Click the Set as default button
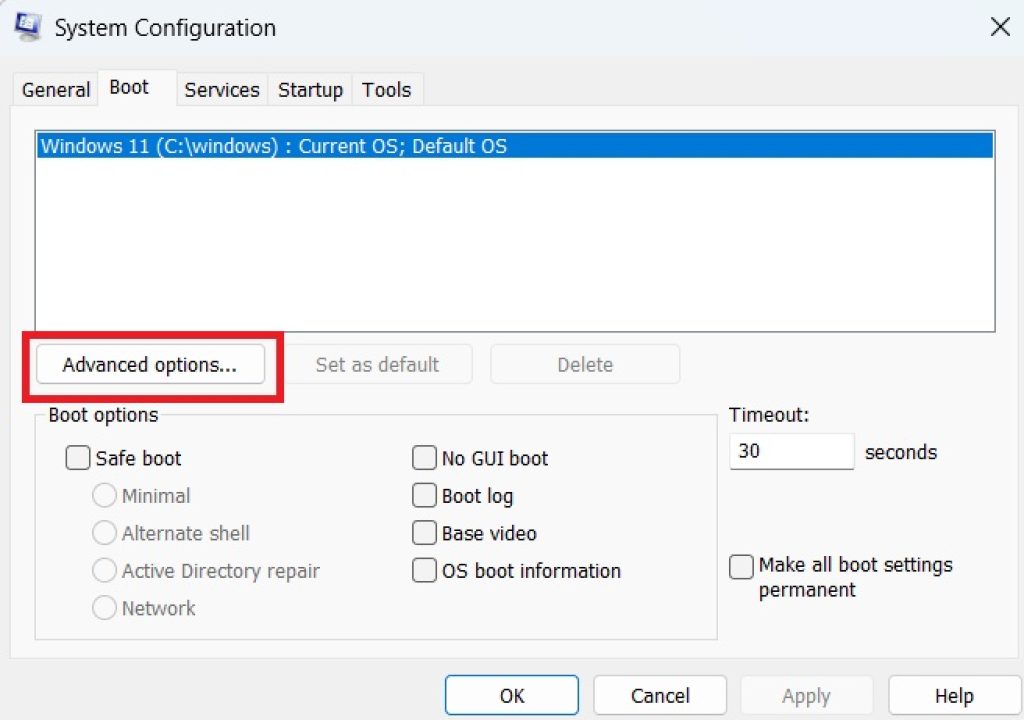The height and width of the screenshot is (720, 1024). point(377,364)
